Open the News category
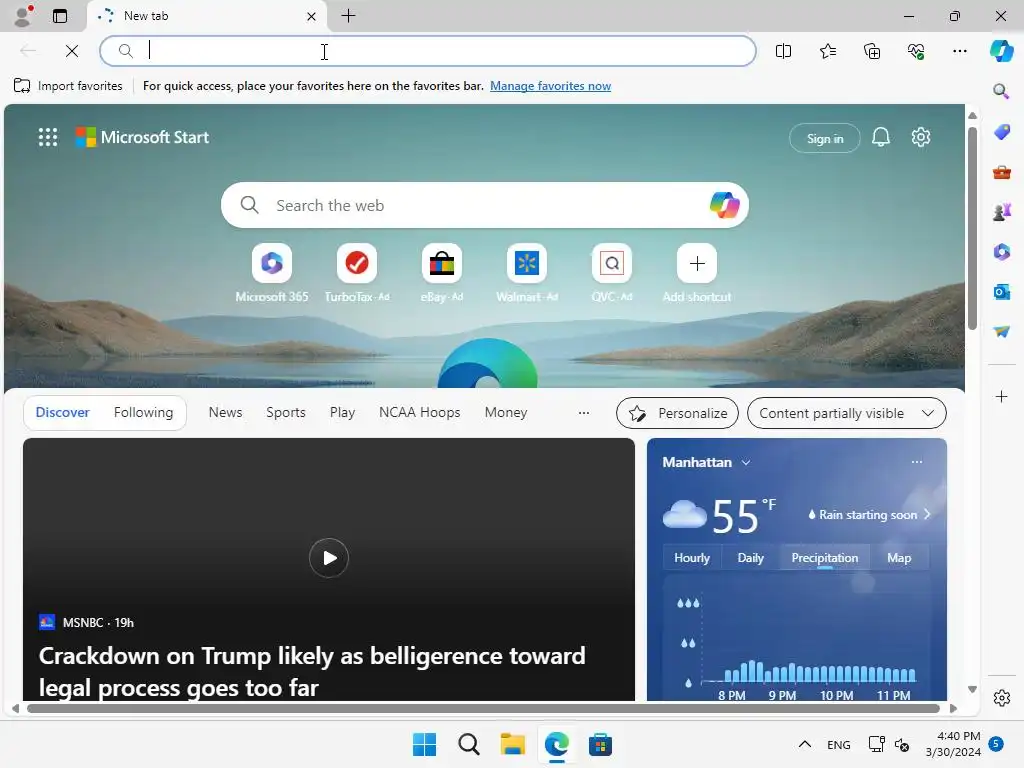 pyautogui.click(x=225, y=412)
